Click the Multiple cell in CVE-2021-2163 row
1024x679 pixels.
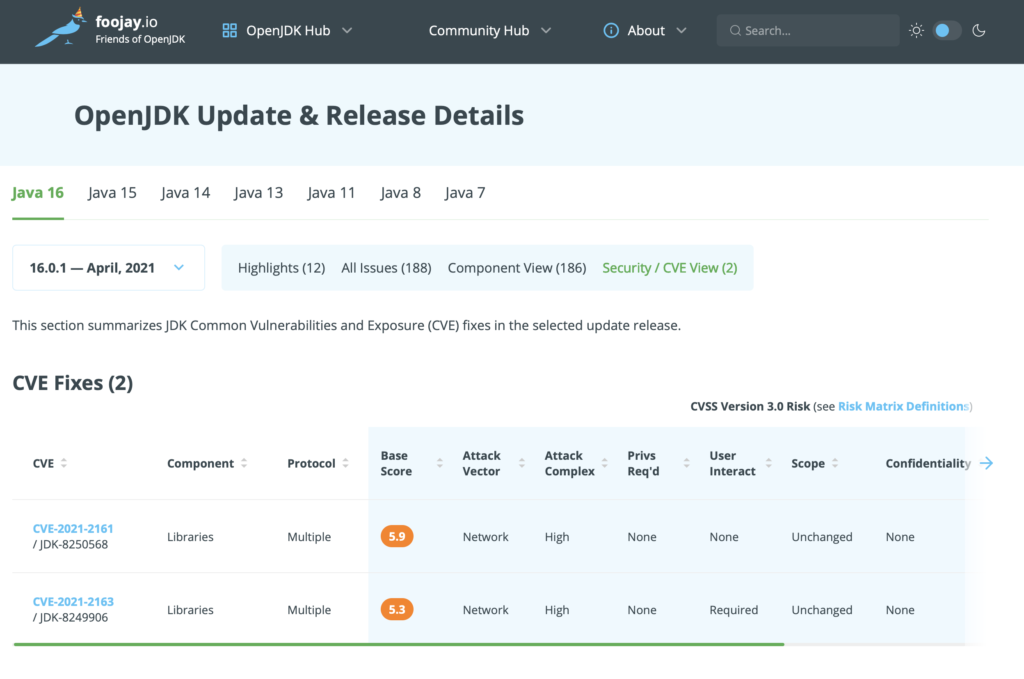[x=309, y=610]
